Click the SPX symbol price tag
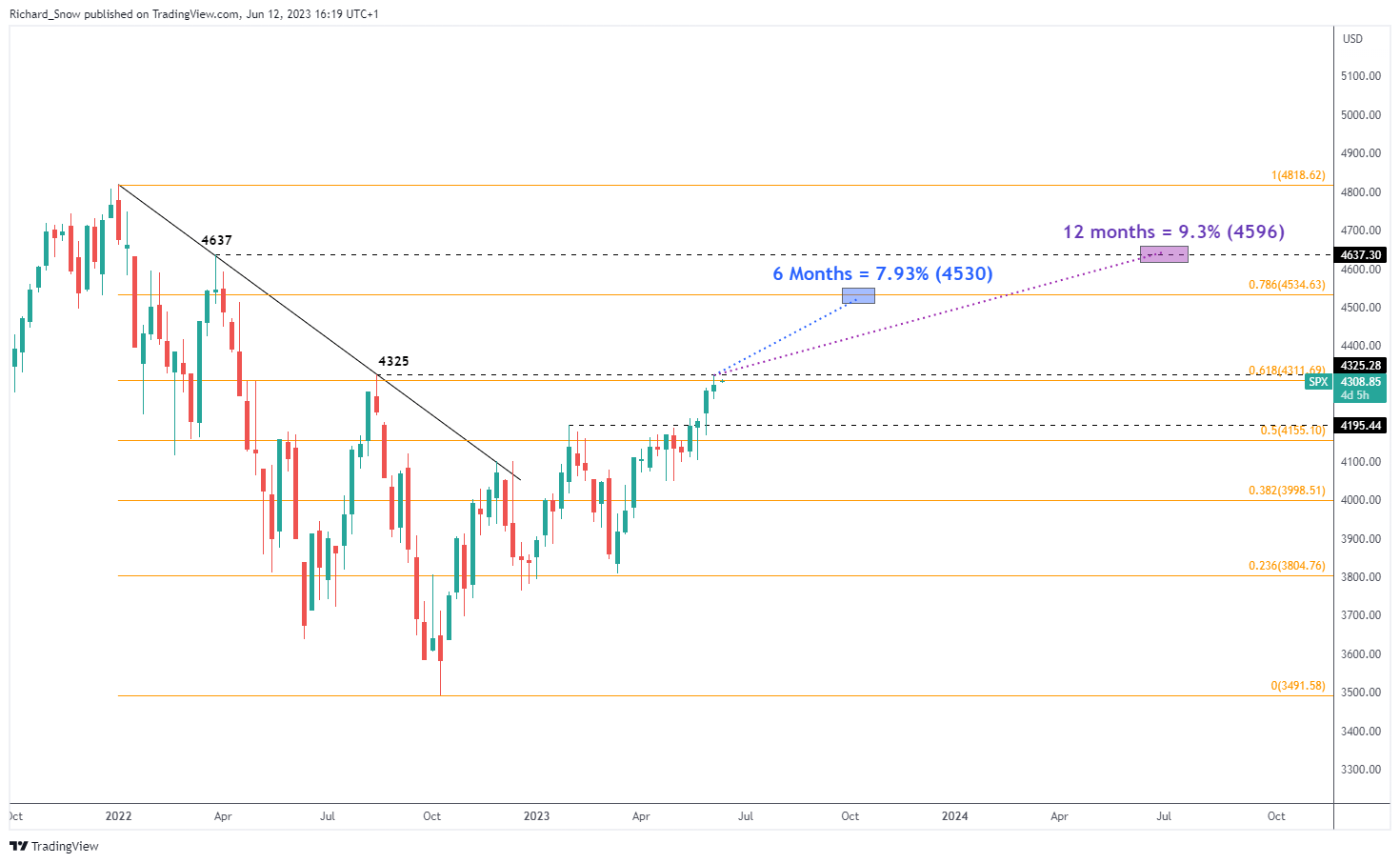 [x=1319, y=382]
